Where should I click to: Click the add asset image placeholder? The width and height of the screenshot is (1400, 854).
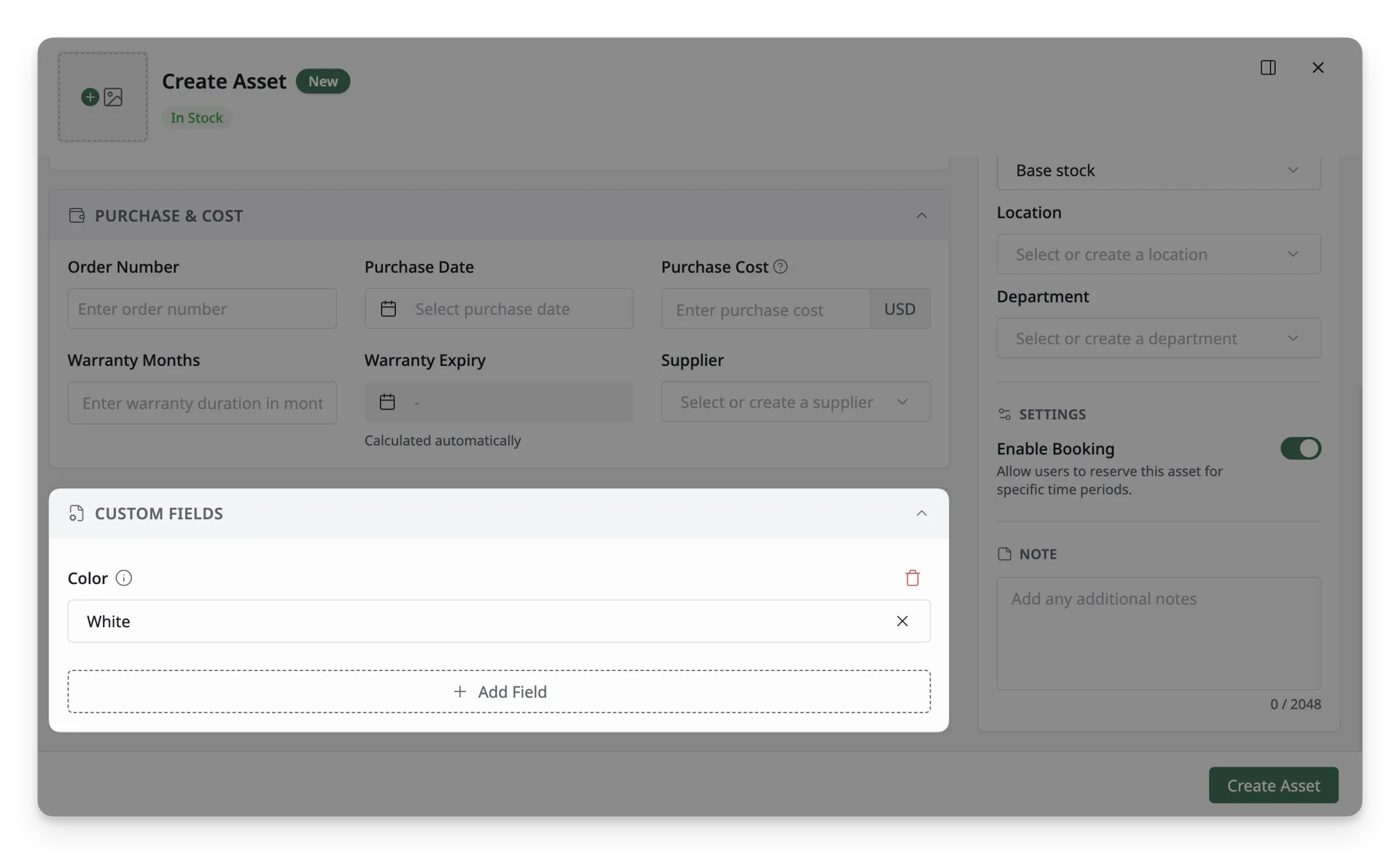pos(103,97)
